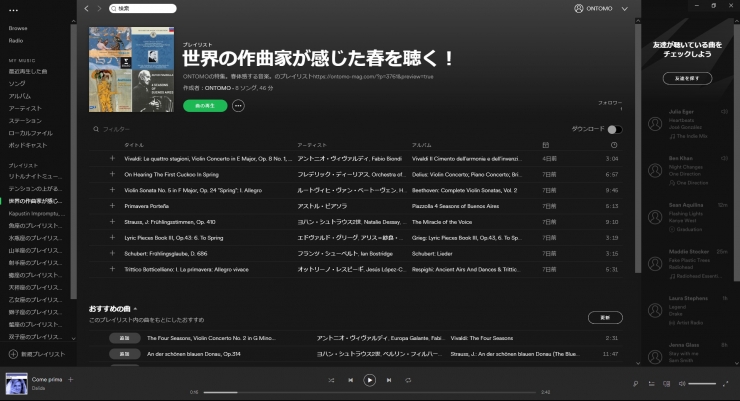Screen dimensions: 740x401
Task: Collapse the おすすめの曲 section
Action: click(135, 309)
